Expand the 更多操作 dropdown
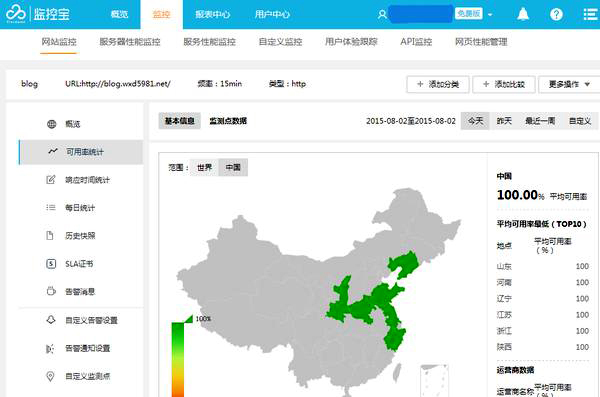Image resolution: width=600 pixels, height=397 pixels. point(569,84)
